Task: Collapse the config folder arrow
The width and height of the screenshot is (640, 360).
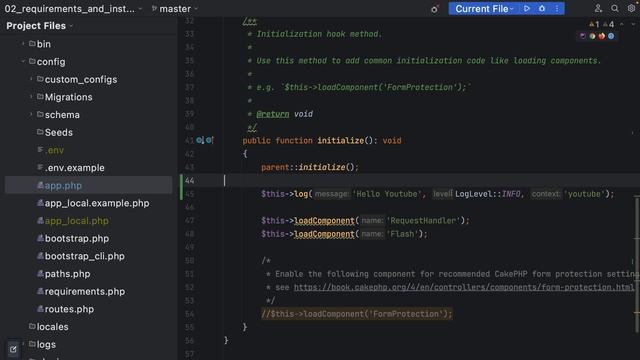Action: tap(23, 62)
